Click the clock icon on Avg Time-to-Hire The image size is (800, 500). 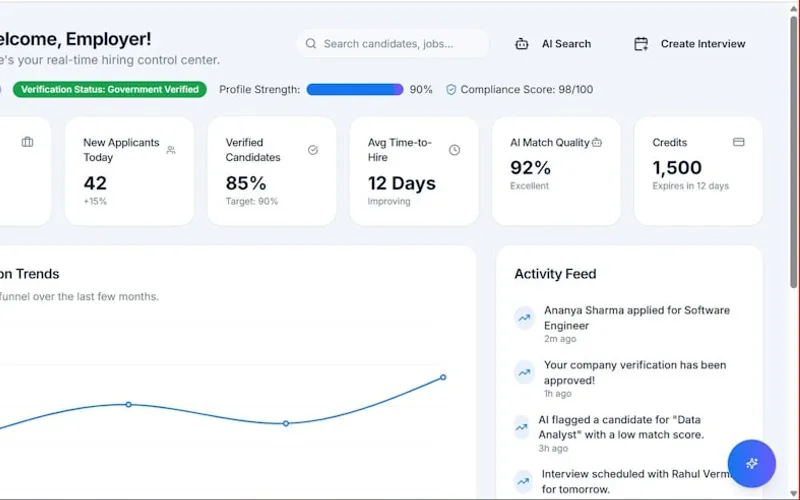[454, 150]
